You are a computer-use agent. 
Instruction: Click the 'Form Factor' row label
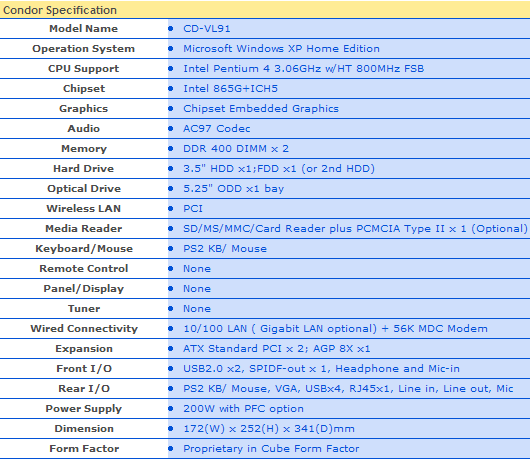click(x=84, y=449)
